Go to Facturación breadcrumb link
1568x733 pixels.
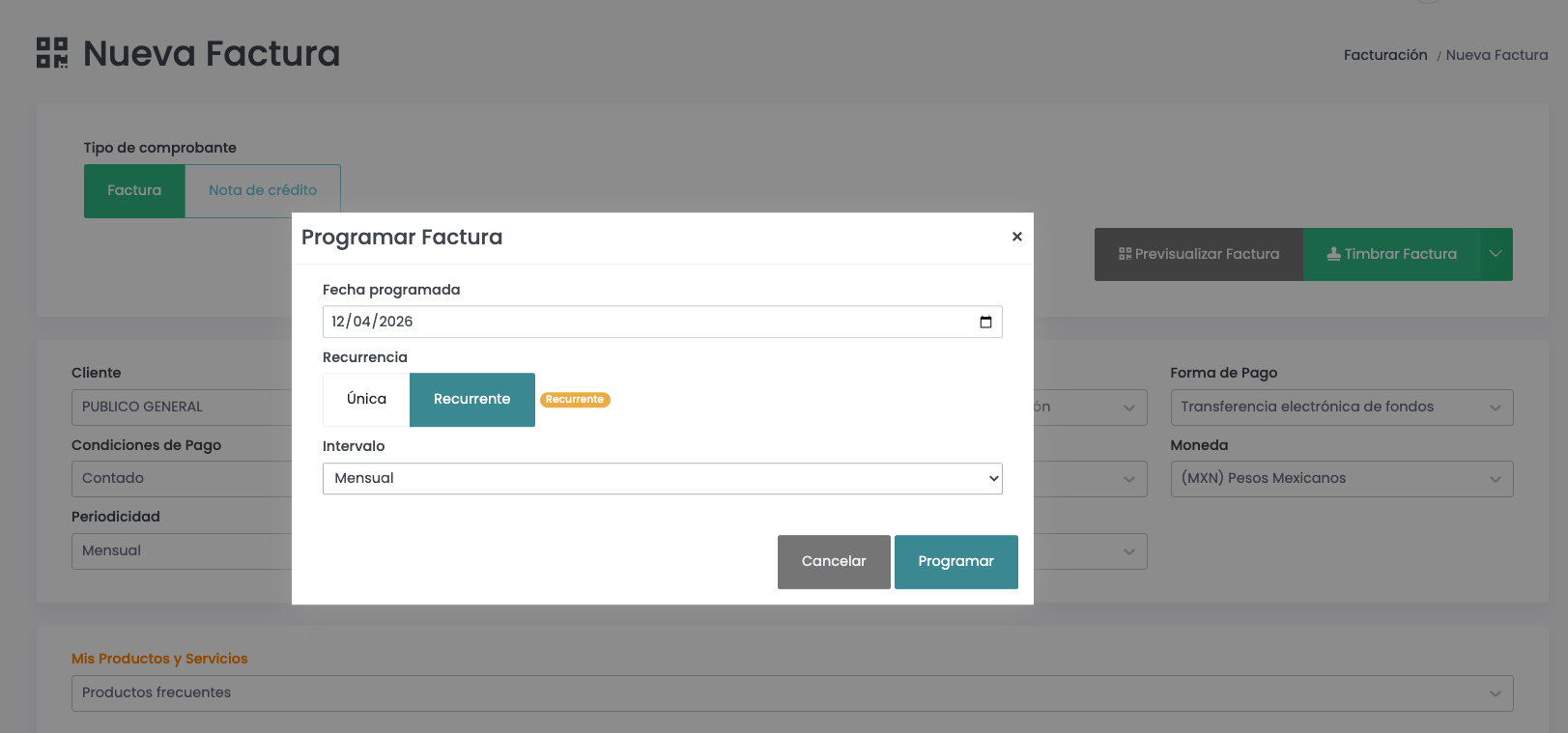coord(1384,55)
